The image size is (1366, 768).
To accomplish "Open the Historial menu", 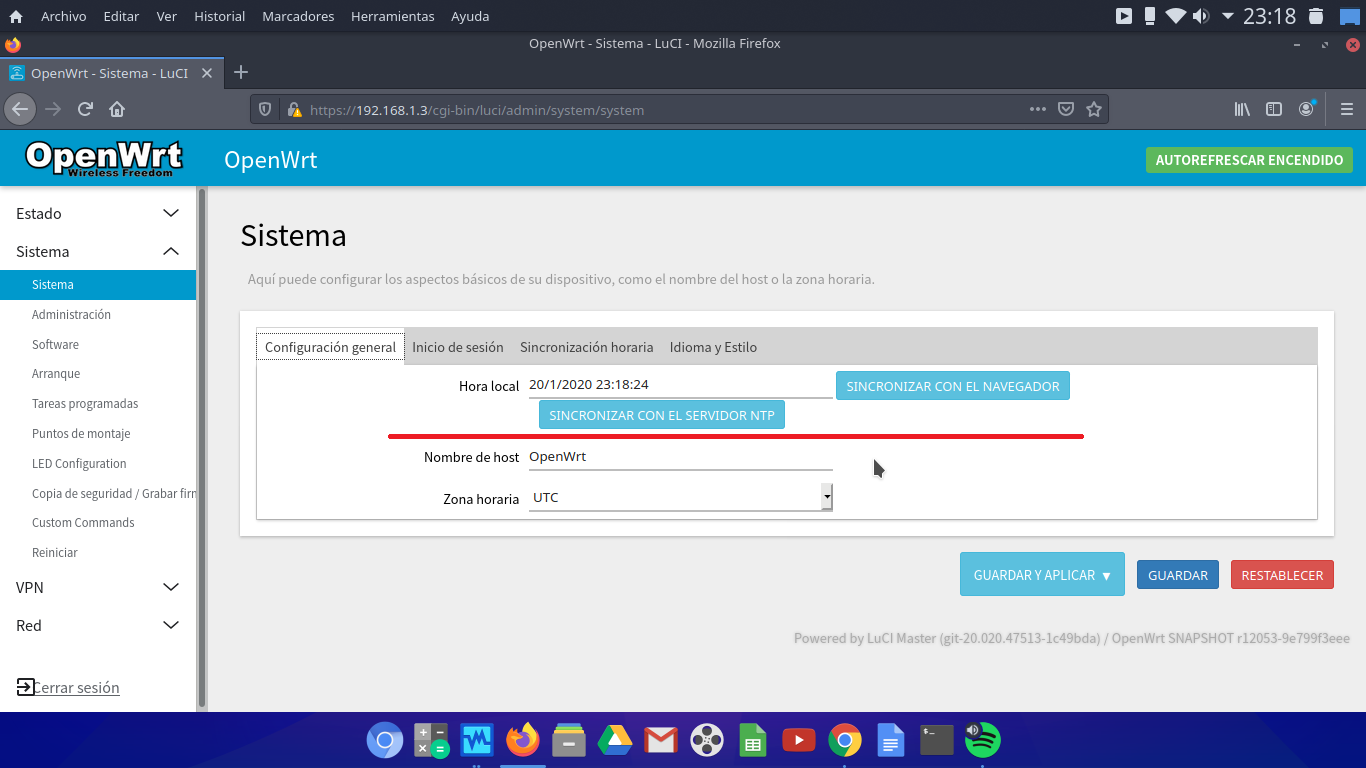I will 219,16.
